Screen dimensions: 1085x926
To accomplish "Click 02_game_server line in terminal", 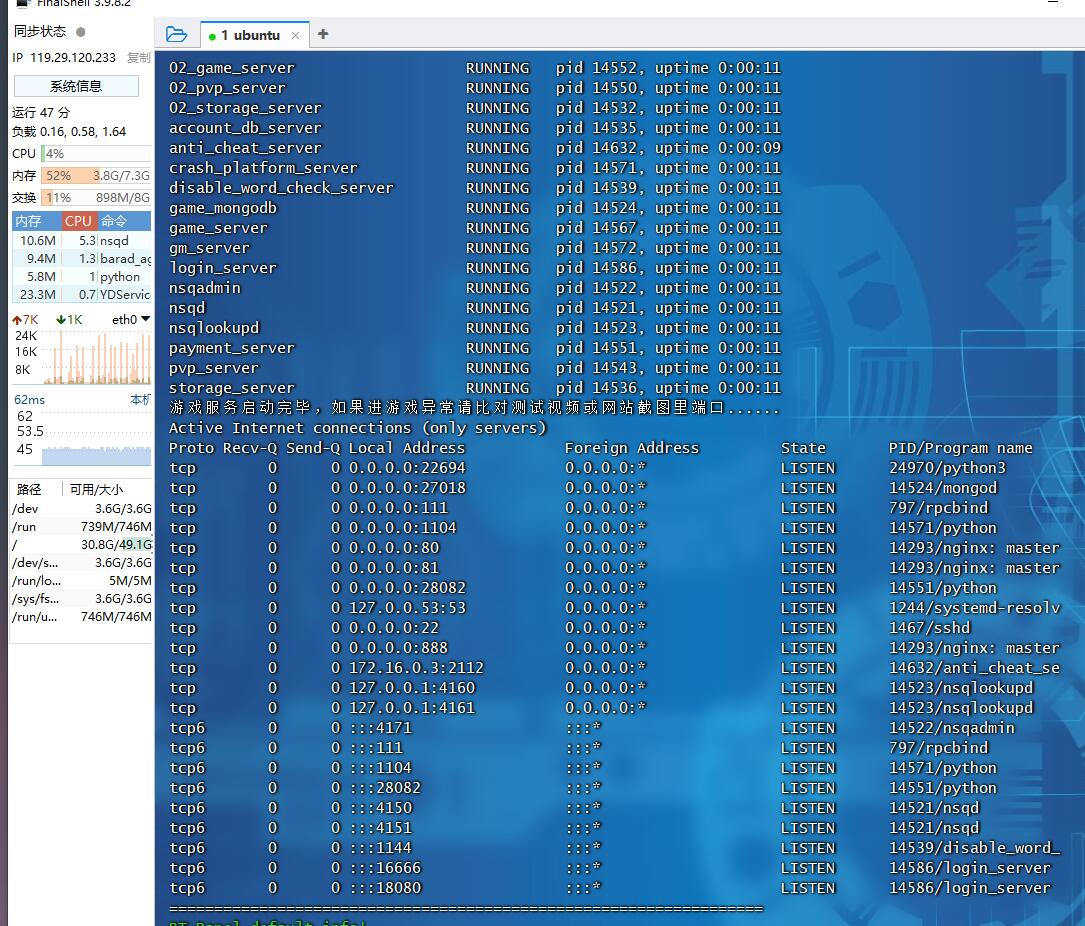I will 475,68.
